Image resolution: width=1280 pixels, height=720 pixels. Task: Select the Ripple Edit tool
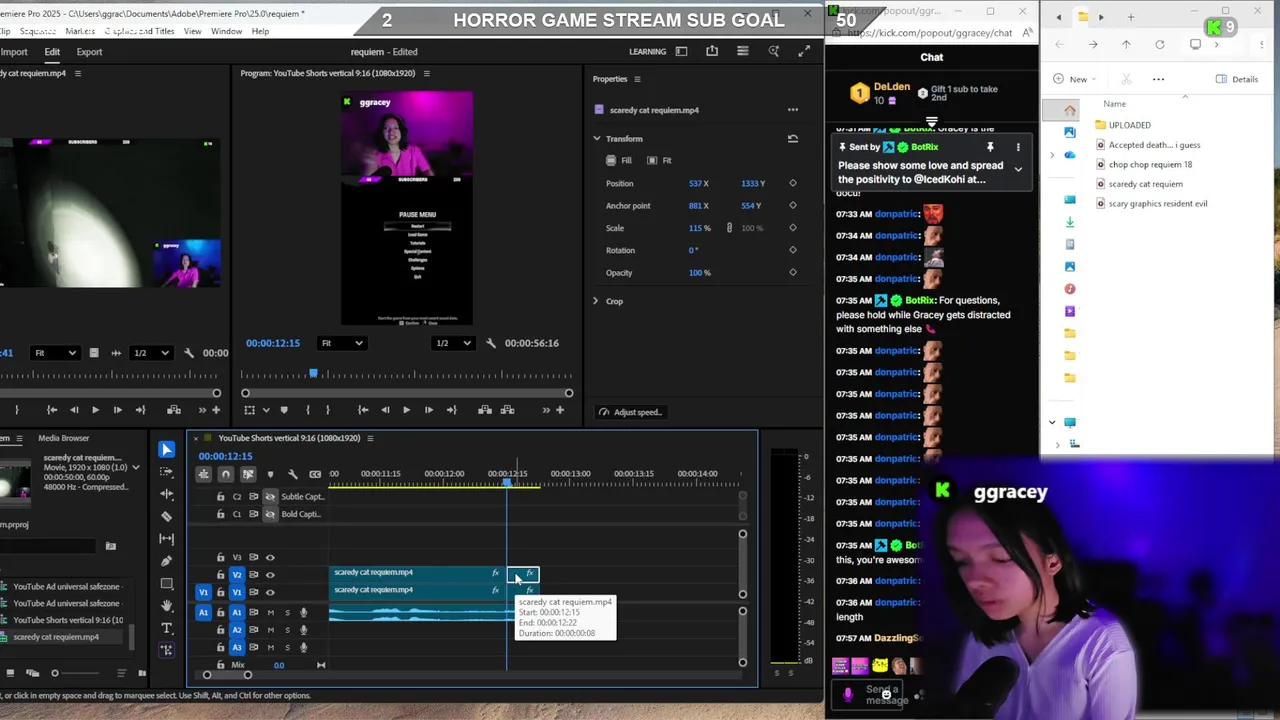166,494
